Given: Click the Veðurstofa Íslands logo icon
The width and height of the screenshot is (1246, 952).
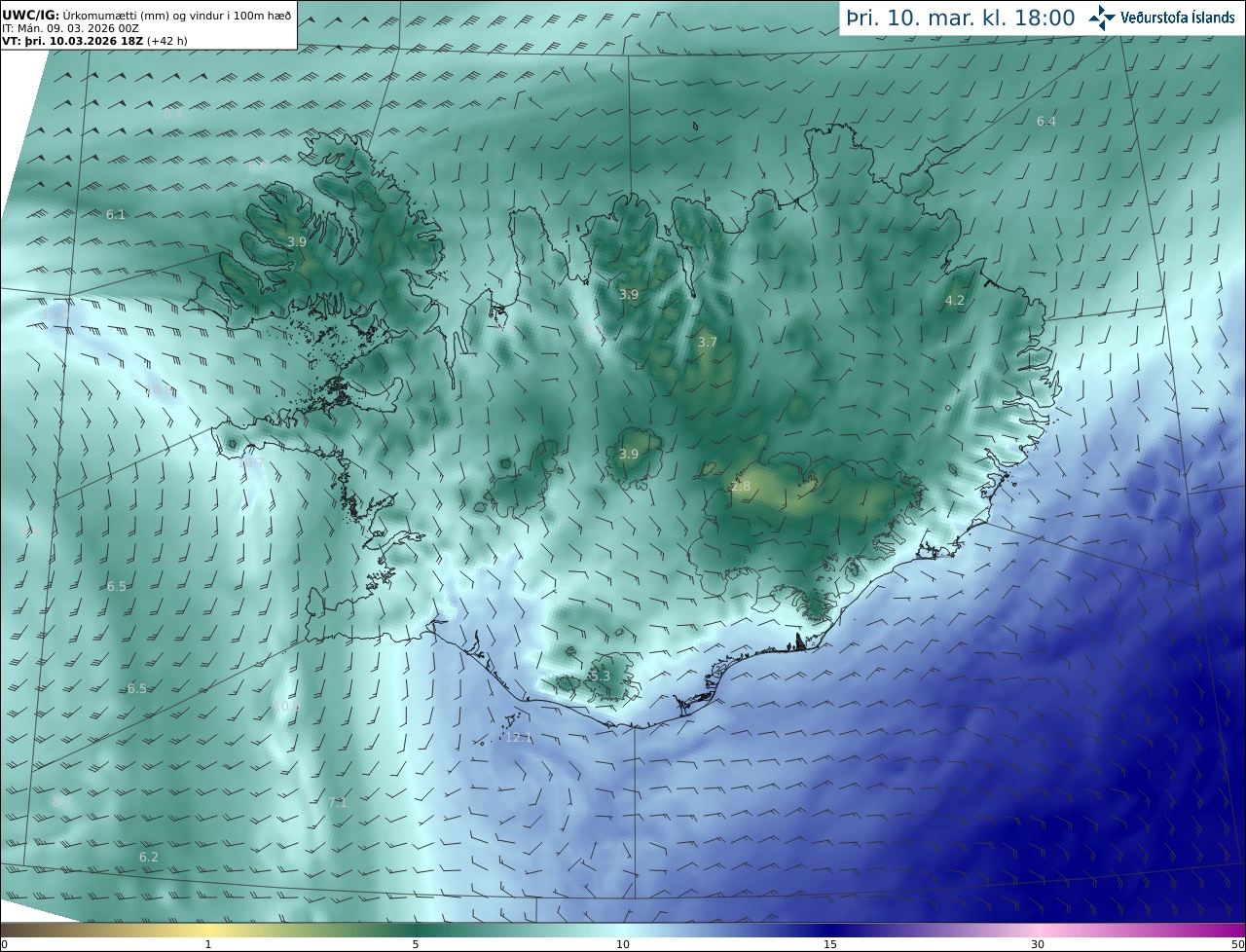Looking at the screenshot, I should point(1101,18).
